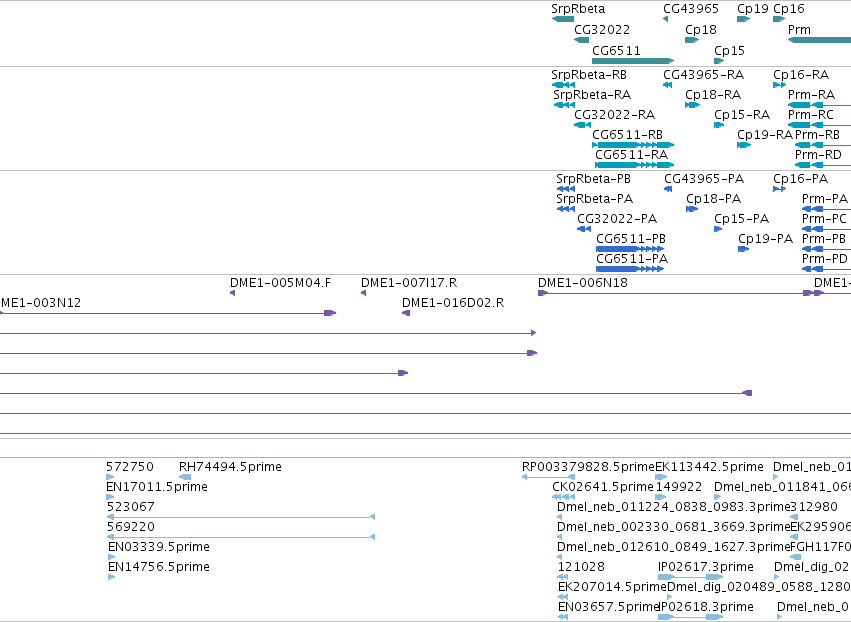Open the SrpRbeta-PB protein label
This screenshot has height=622, width=851.
click(593, 179)
